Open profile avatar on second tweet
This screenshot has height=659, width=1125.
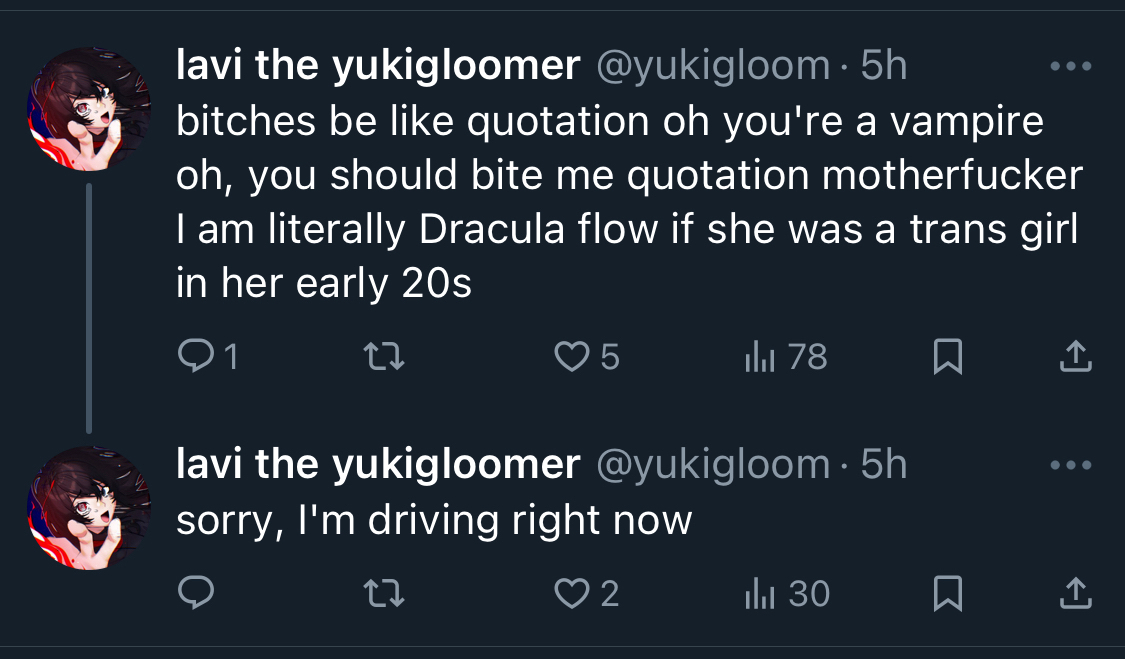[x=88, y=508]
